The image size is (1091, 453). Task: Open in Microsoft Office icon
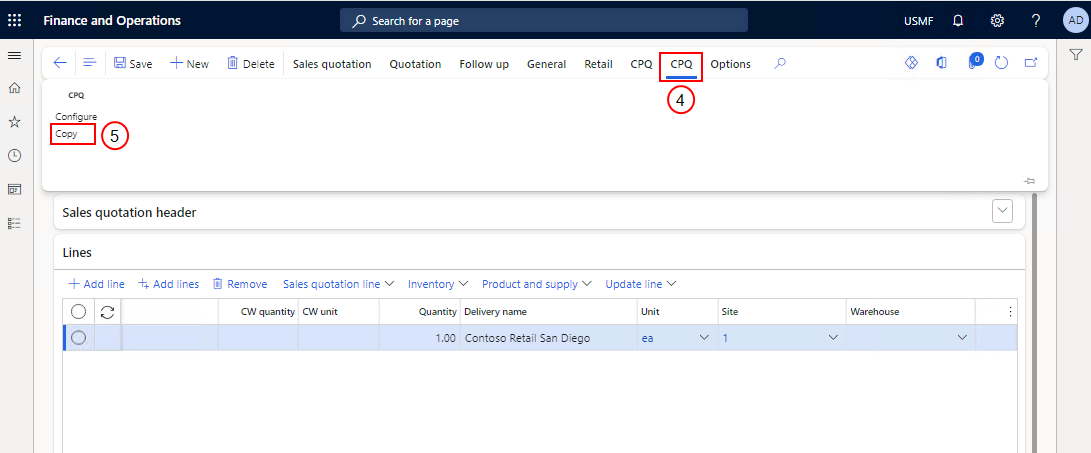click(942, 63)
